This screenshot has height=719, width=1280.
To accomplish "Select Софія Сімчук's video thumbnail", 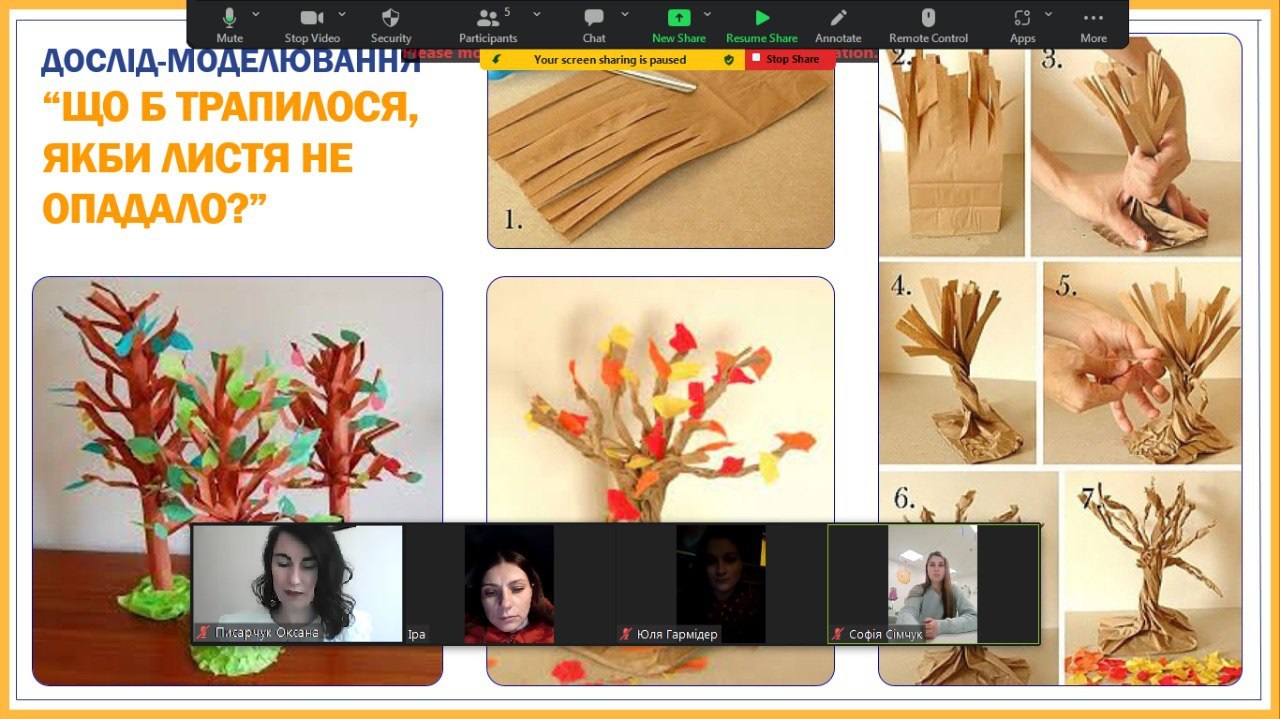I will pyautogui.click(x=933, y=584).
